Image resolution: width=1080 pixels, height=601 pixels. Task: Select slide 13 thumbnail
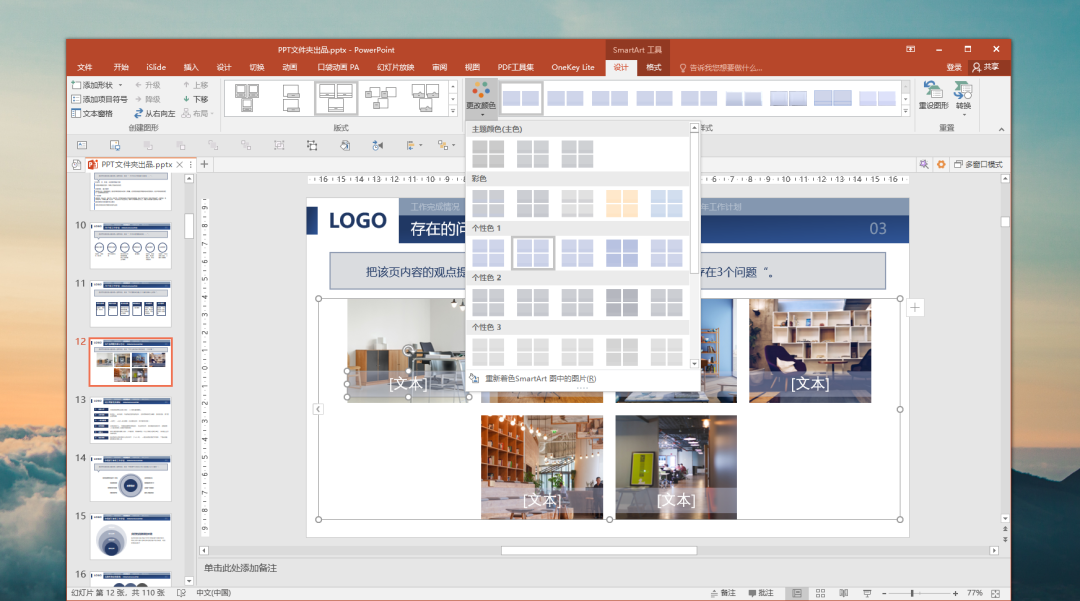[x=130, y=420]
